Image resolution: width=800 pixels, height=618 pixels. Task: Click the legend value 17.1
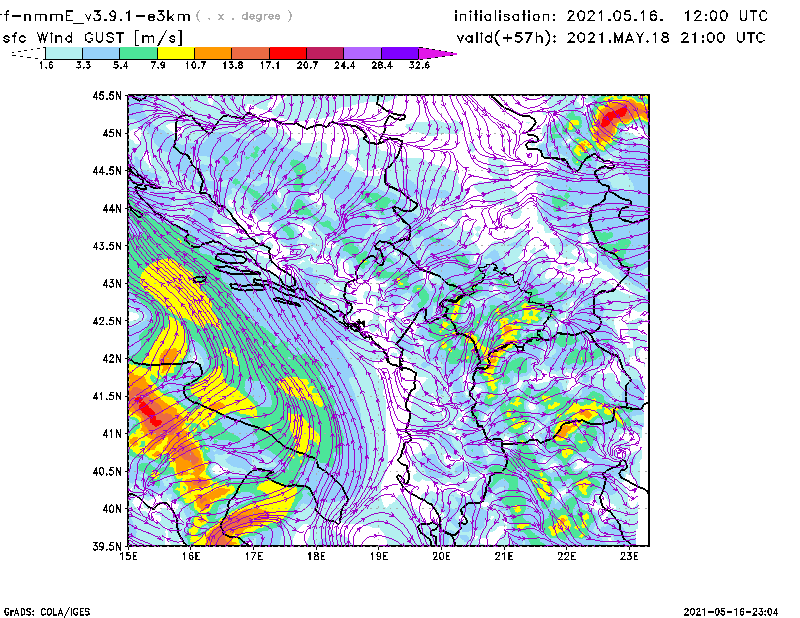[x=270, y=65]
